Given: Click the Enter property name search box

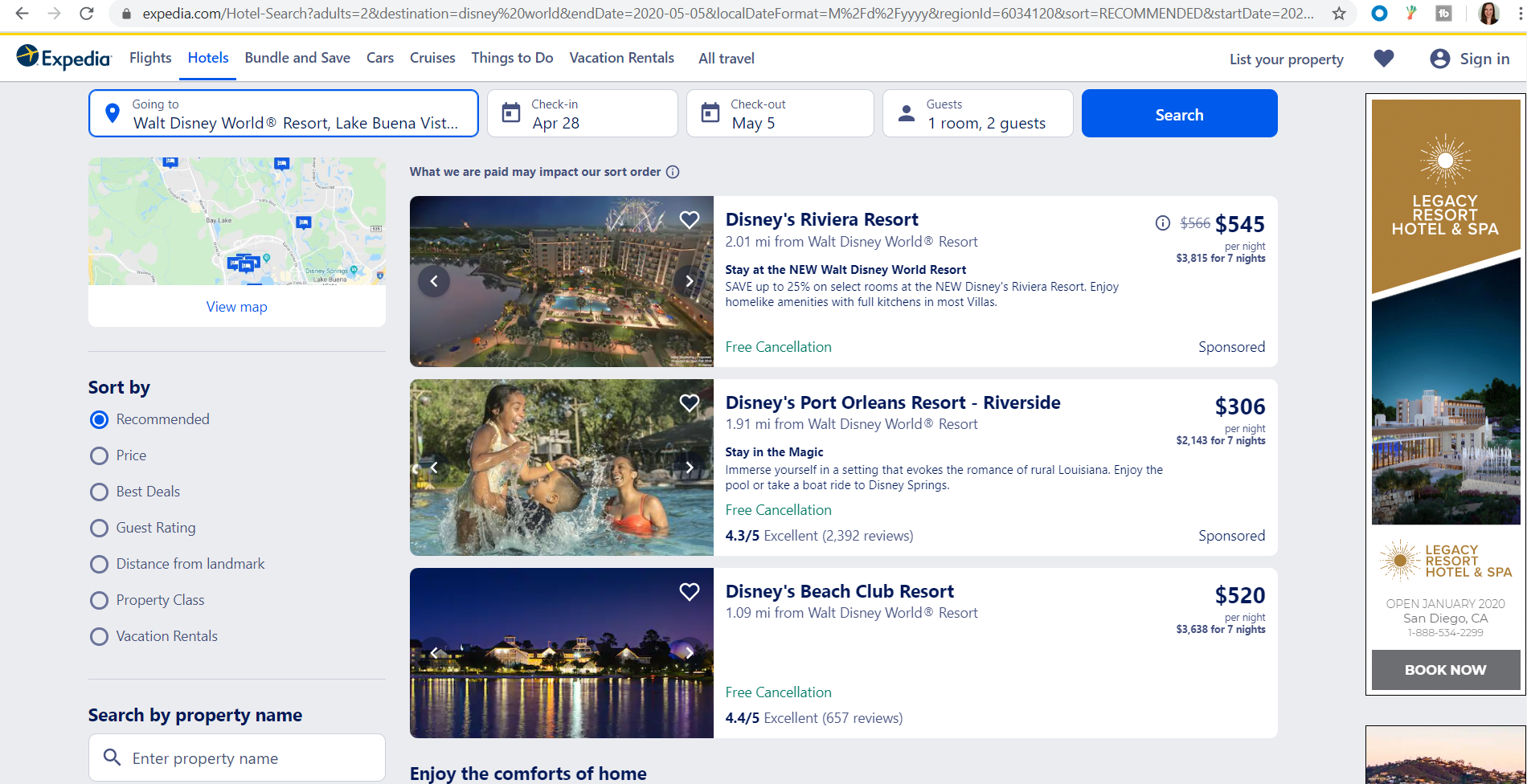Looking at the screenshot, I should [237, 757].
